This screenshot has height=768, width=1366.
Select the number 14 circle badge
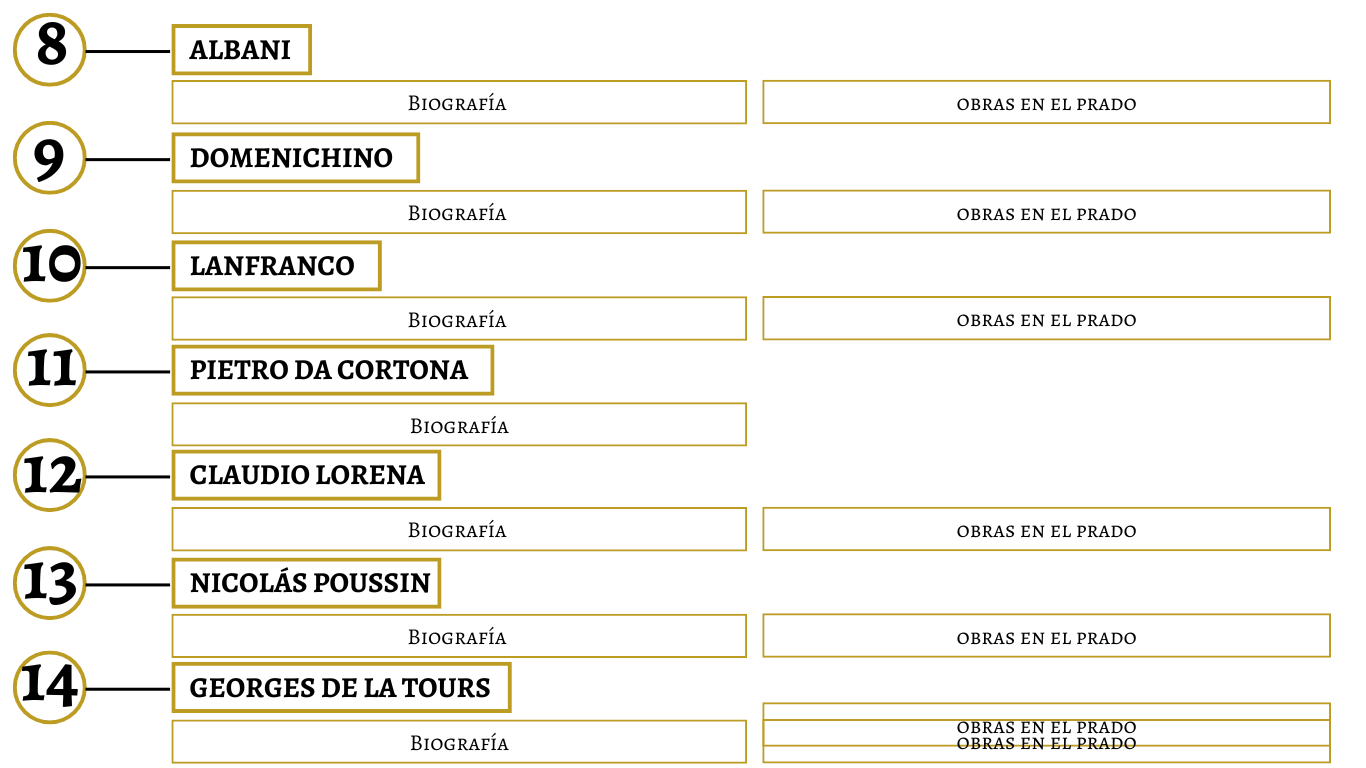click(x=50, y=687)
